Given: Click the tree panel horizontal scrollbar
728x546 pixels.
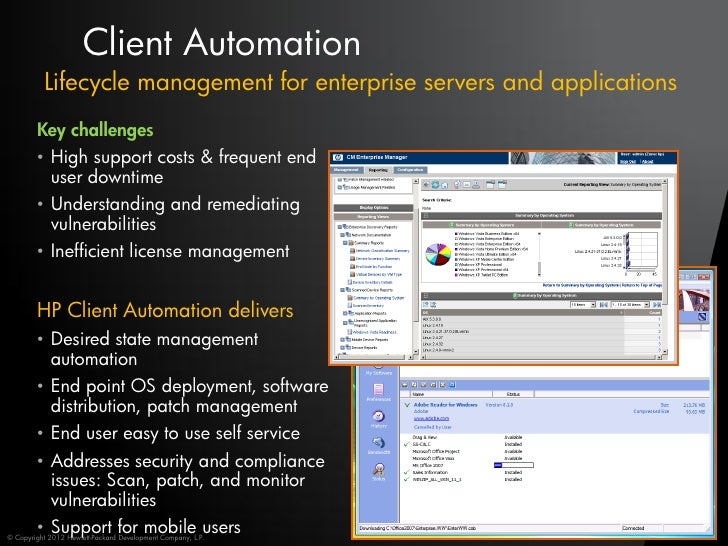Looking at the screenshot, I should click(x=373, y=358).
